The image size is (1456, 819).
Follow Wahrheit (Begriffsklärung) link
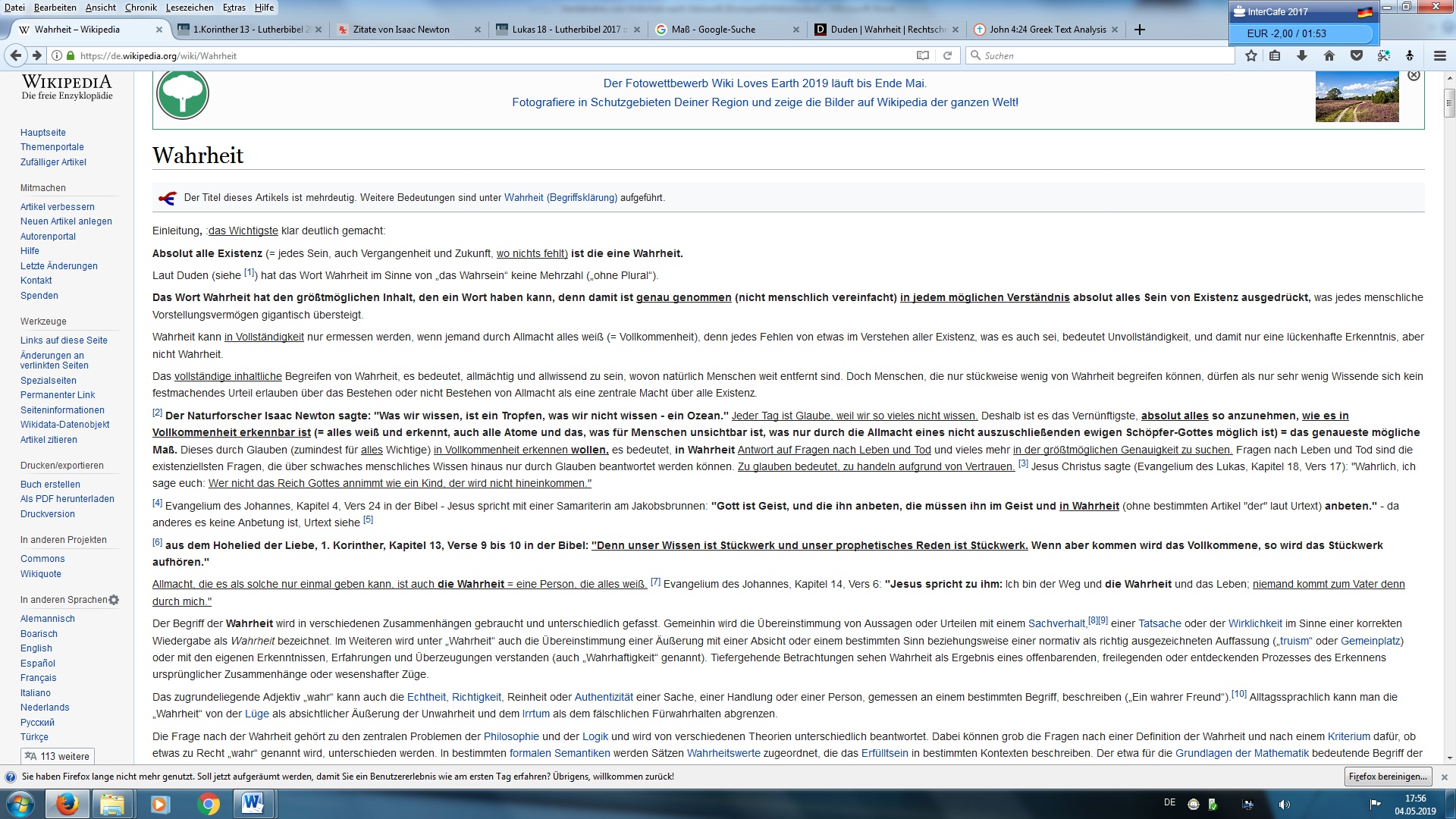click(560, 198)
